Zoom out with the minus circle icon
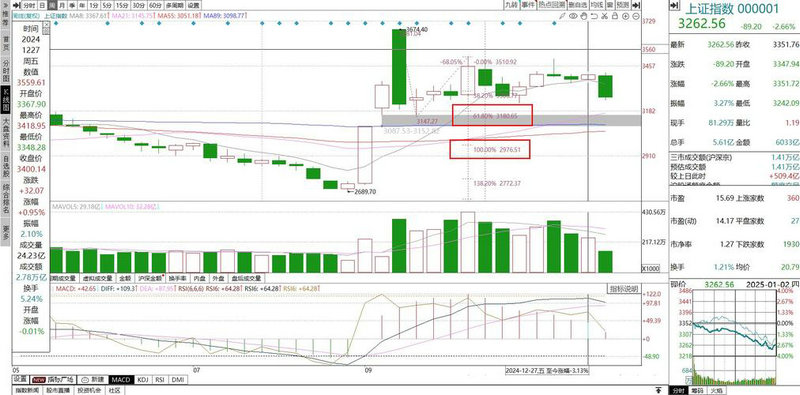This screenshot has width=800, height=395. [636, 16]
